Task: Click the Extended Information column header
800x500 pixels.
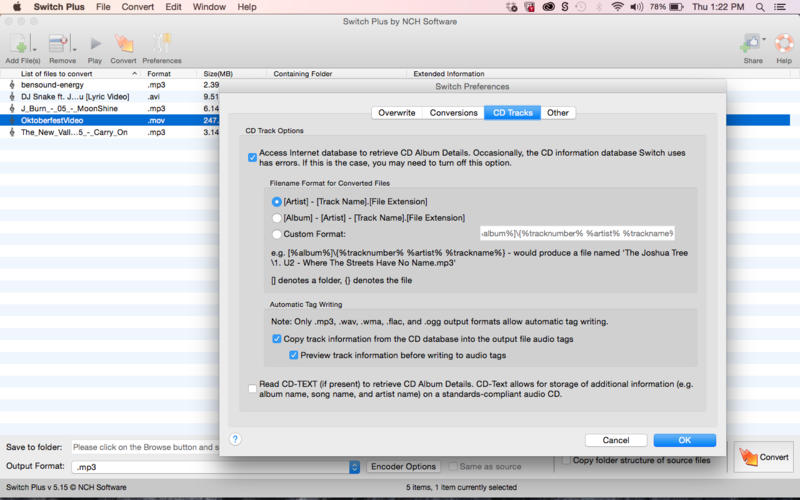Action: coord(448,73)
